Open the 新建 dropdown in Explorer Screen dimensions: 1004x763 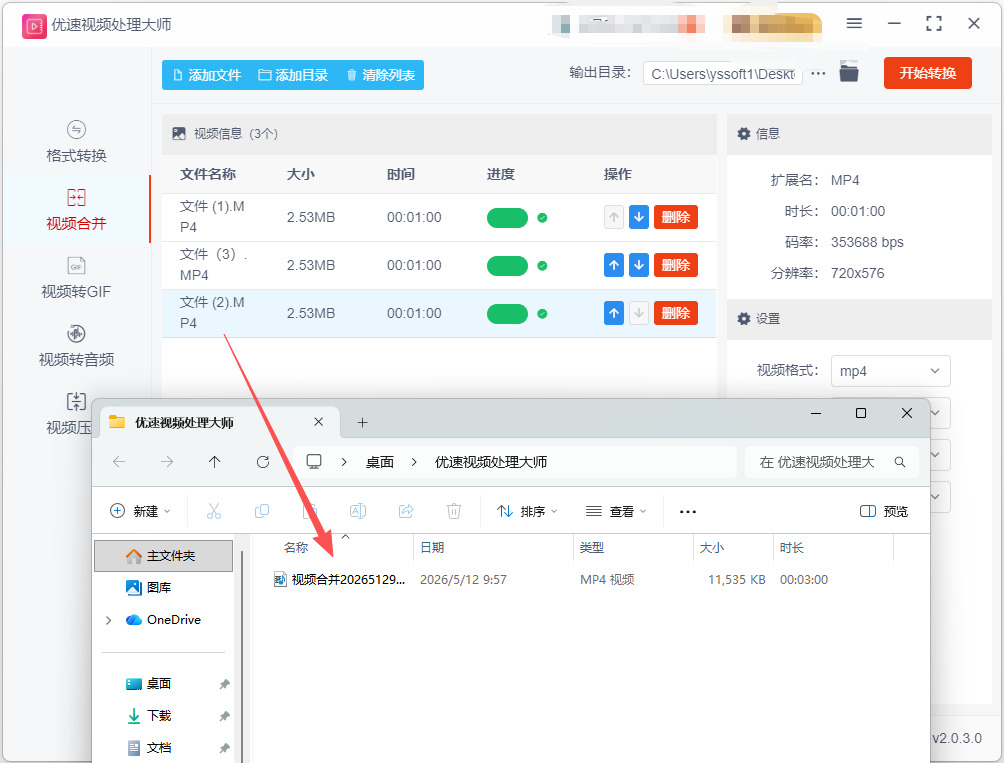point(140,511)
